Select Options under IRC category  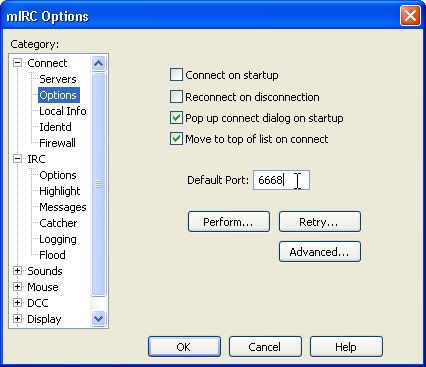[58, 175]
